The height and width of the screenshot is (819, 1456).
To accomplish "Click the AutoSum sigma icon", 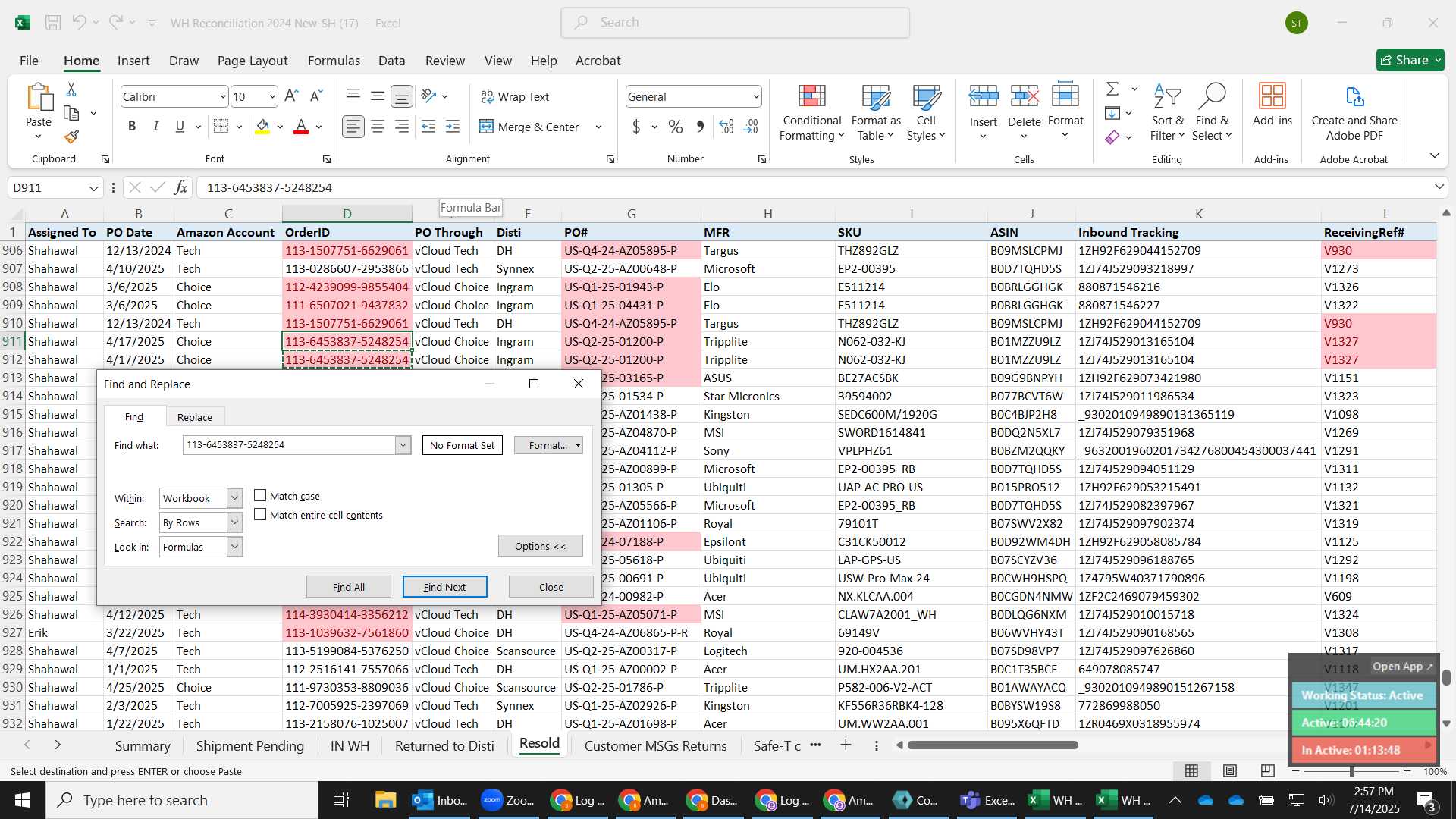I will click(1112, 89).
